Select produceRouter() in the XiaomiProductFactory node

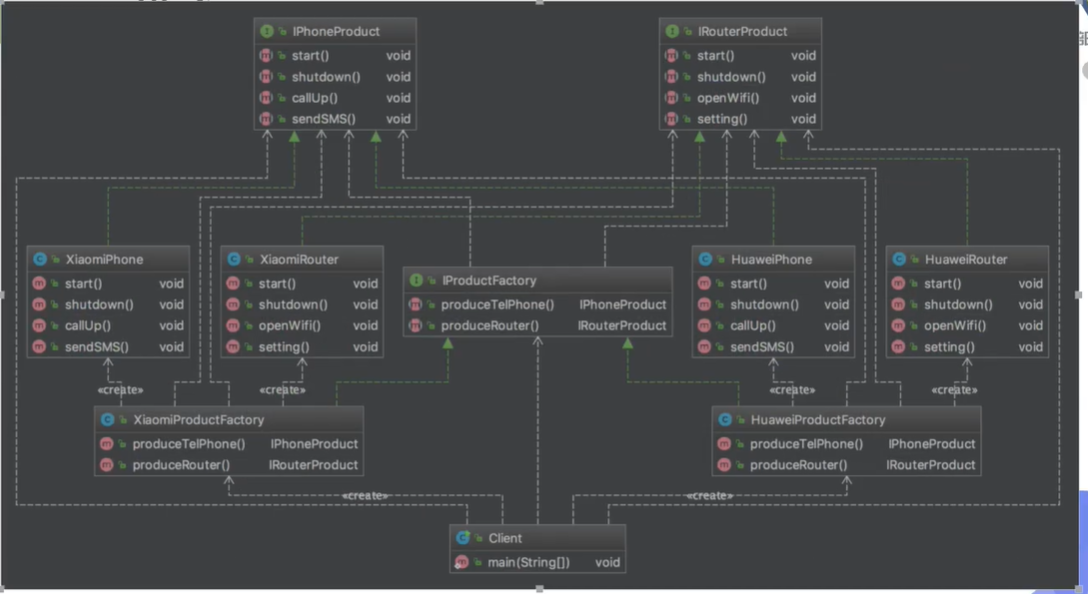(x=181, y=465)
